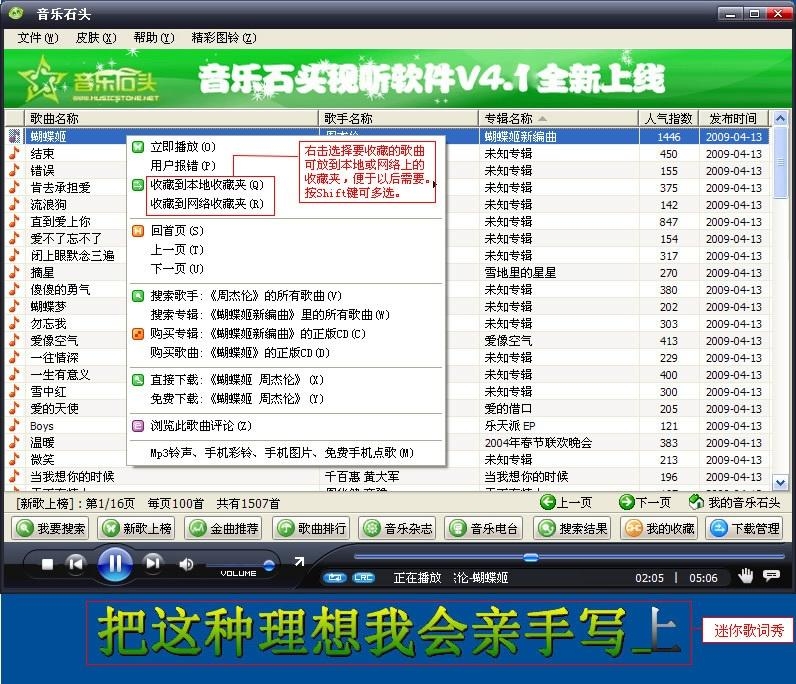
Task: Open the speech bubble comment icon
Action: coord(771,575)
